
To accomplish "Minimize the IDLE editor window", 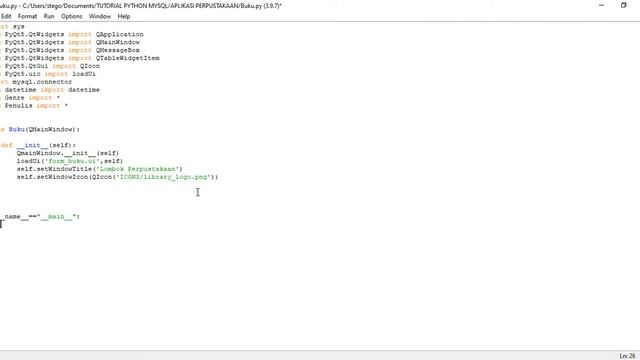I will pos(601,5).
